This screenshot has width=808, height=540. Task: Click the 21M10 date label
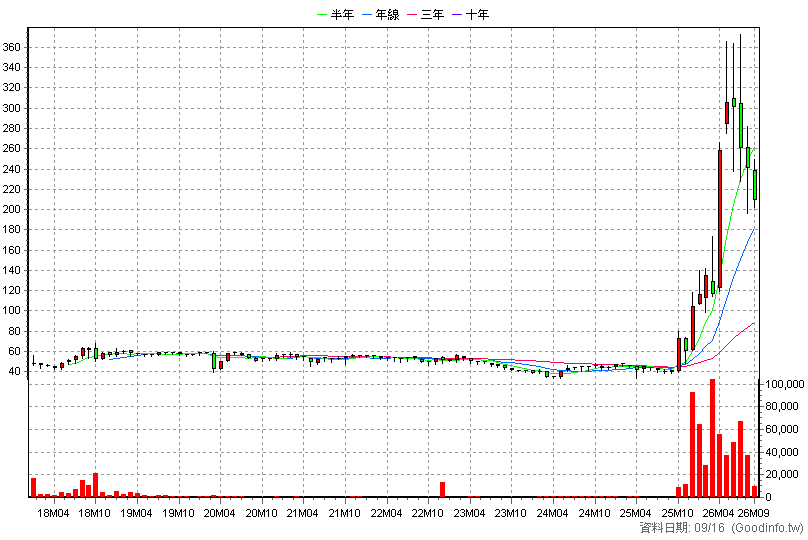tap(344, 513)
